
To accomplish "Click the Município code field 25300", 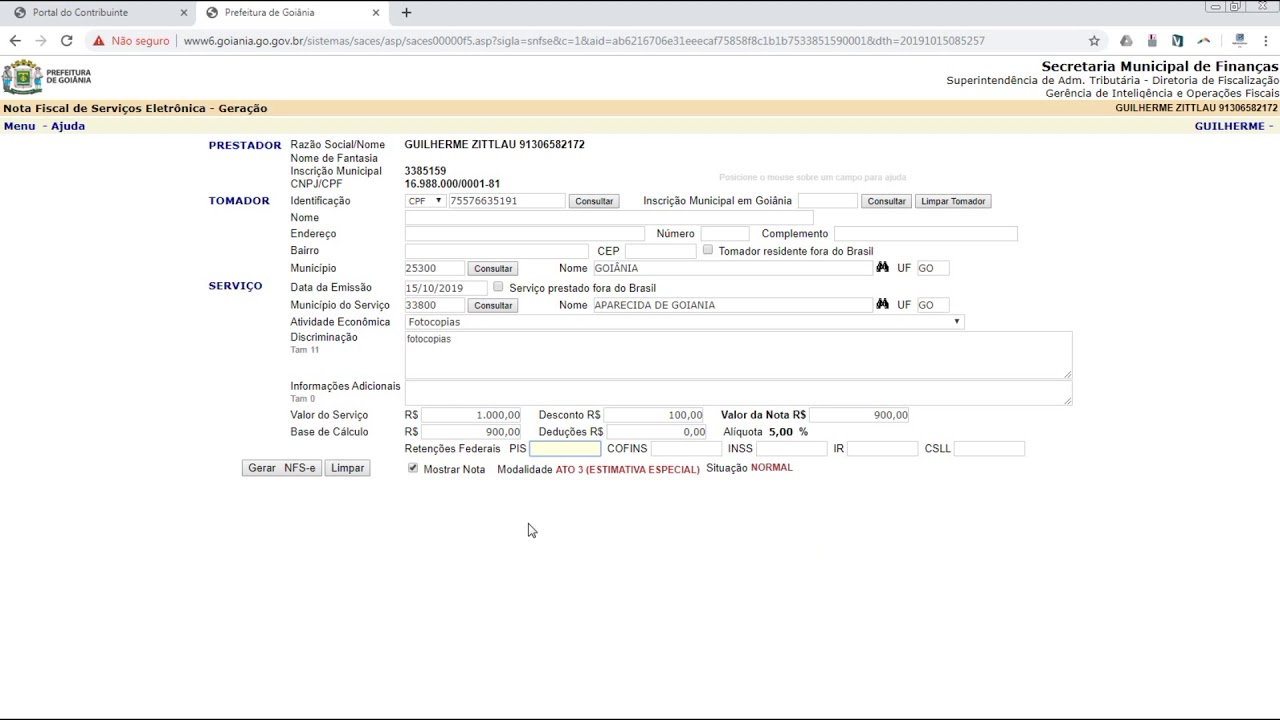I will (434, 268).
